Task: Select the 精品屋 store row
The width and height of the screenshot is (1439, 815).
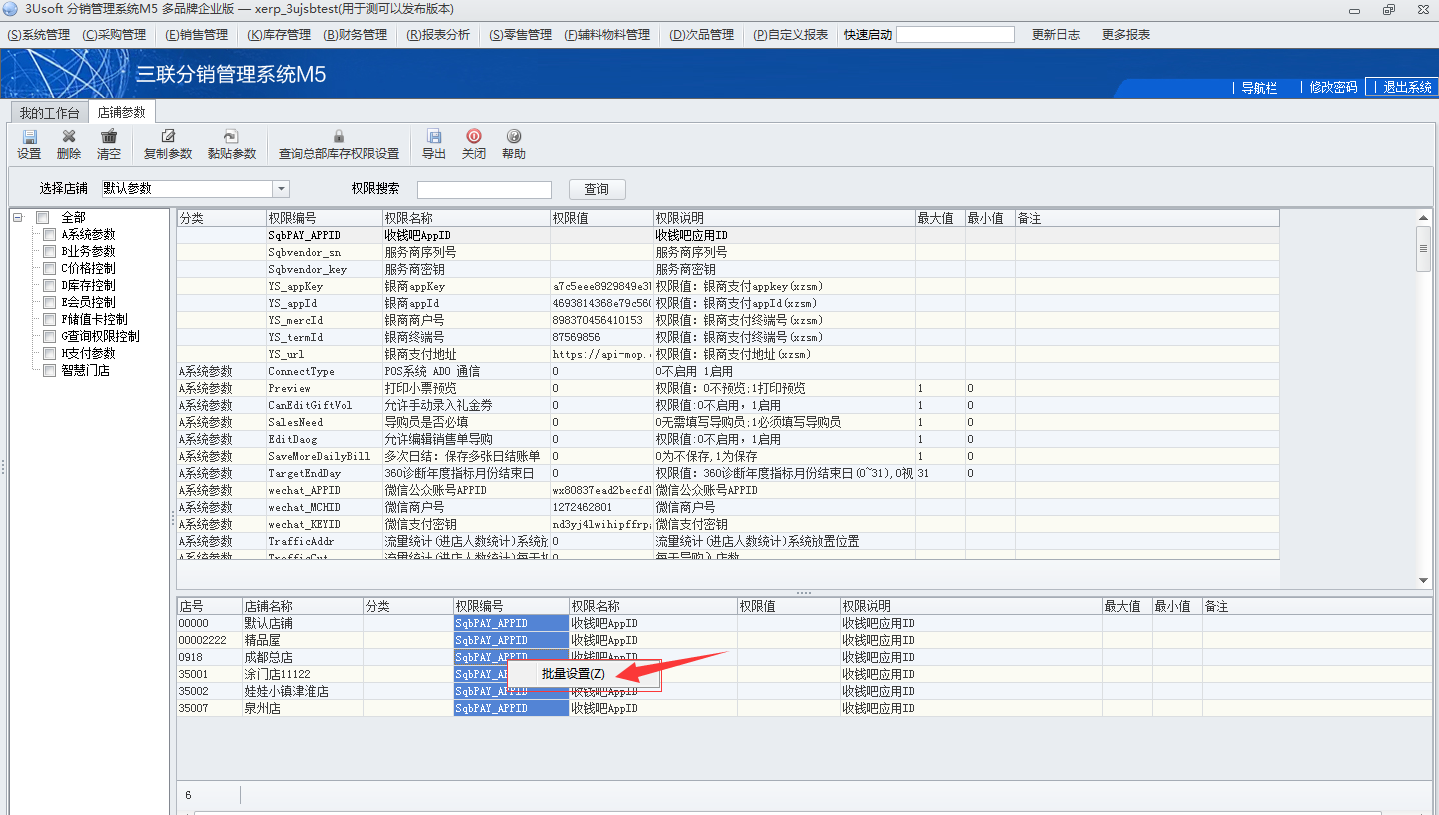Action: tap(804, 640)
